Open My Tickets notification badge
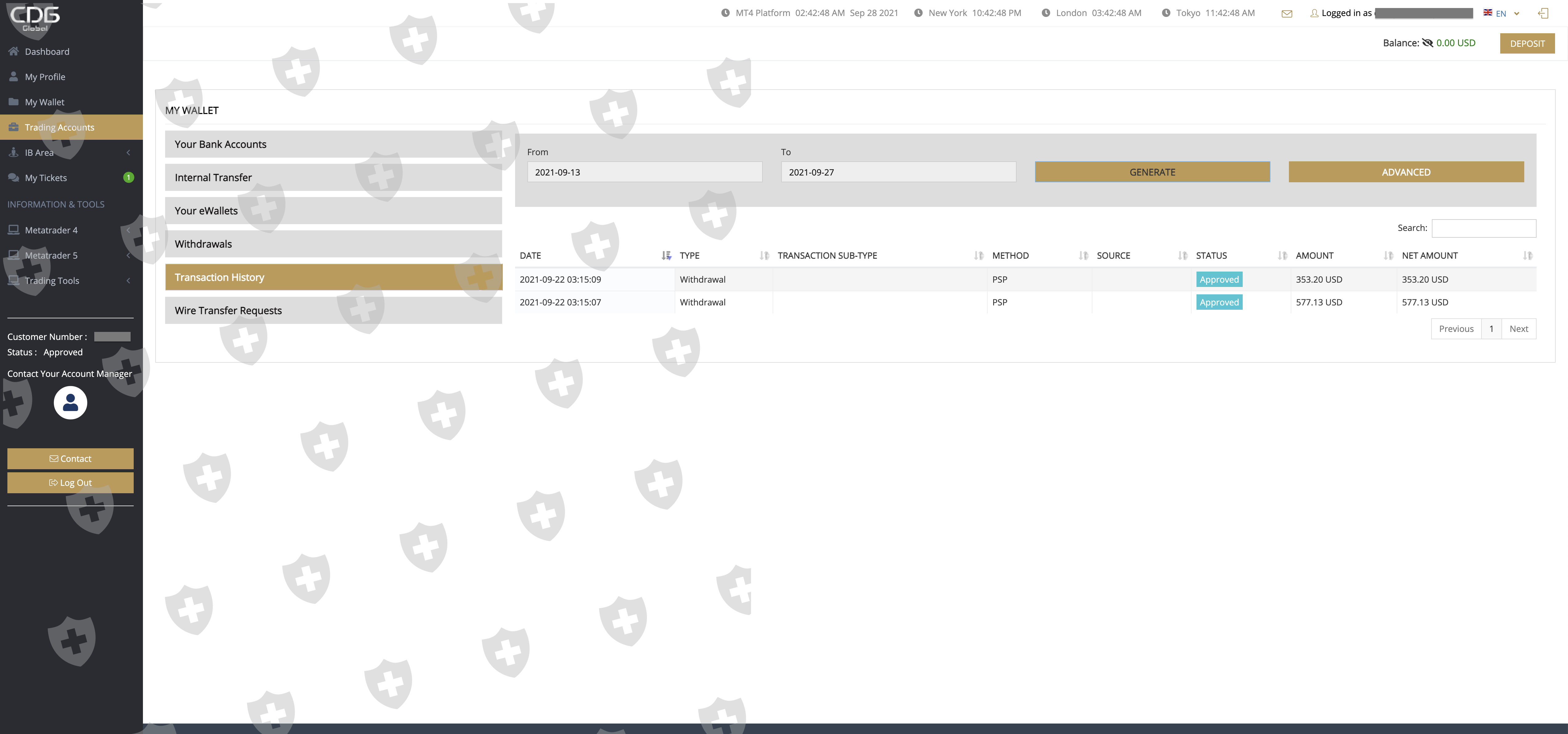This screenshot has width=1568, height=734. click(128, 178)
